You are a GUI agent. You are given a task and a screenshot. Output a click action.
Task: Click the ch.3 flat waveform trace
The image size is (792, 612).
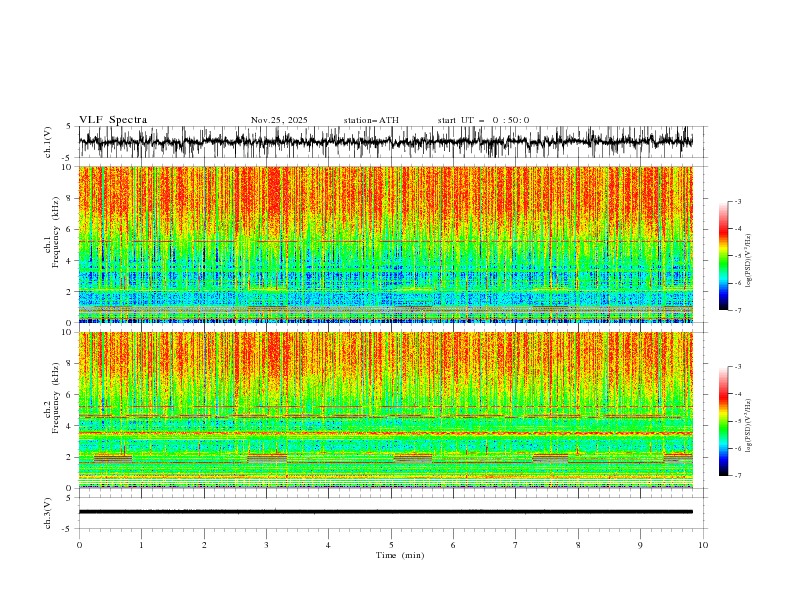pos(385,512)
